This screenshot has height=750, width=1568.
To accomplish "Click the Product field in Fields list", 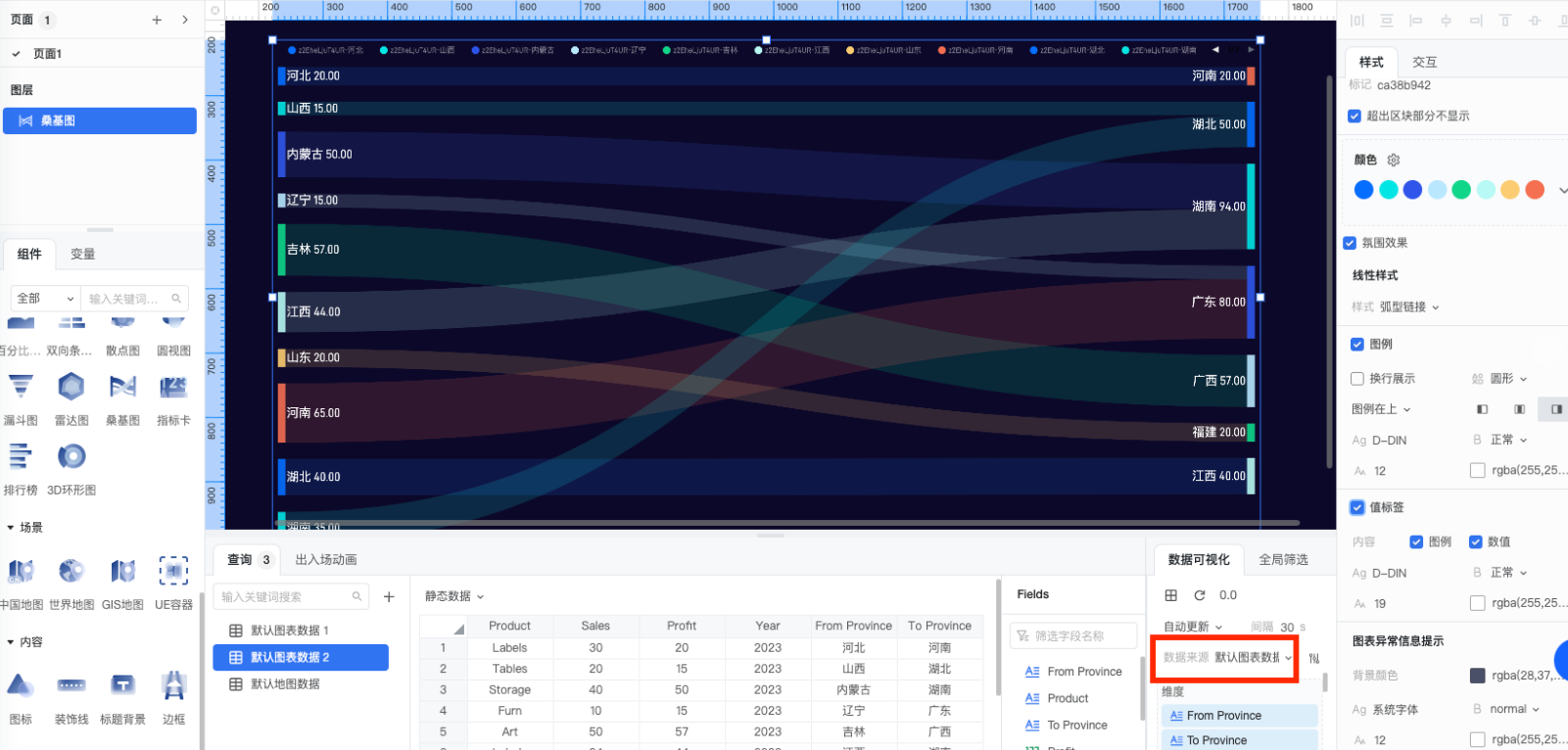I will pyautogui.click(x=1068, y=699).
